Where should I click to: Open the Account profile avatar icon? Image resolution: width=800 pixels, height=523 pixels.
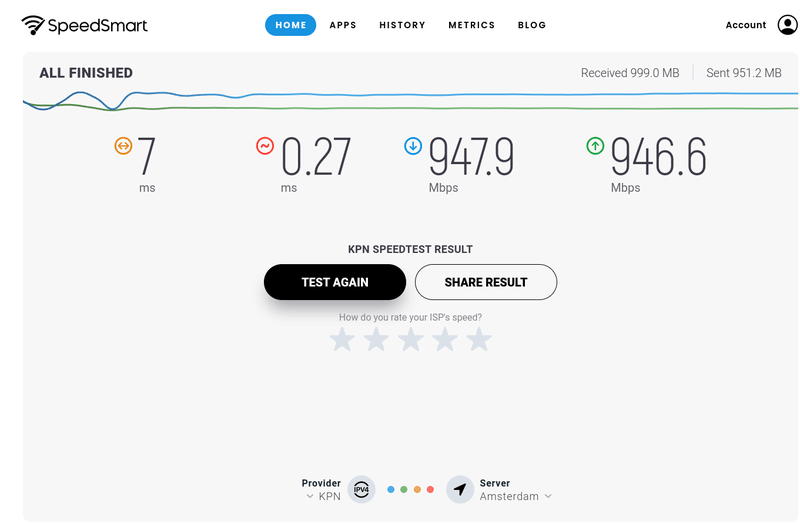pyautogui.click(x=787, y=24)
